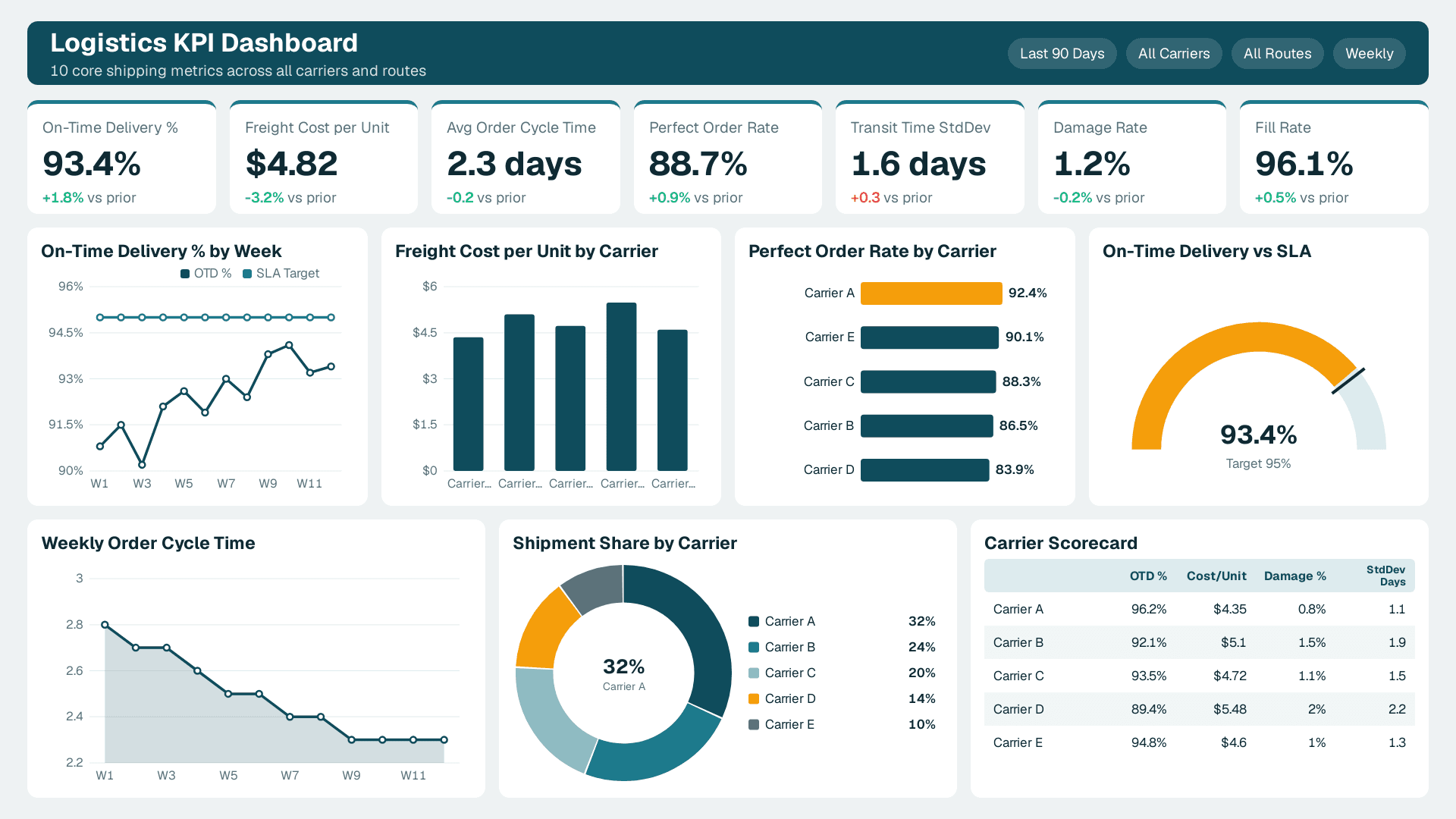Open the Perfect Order Rate KPI card

pos(728,158)
